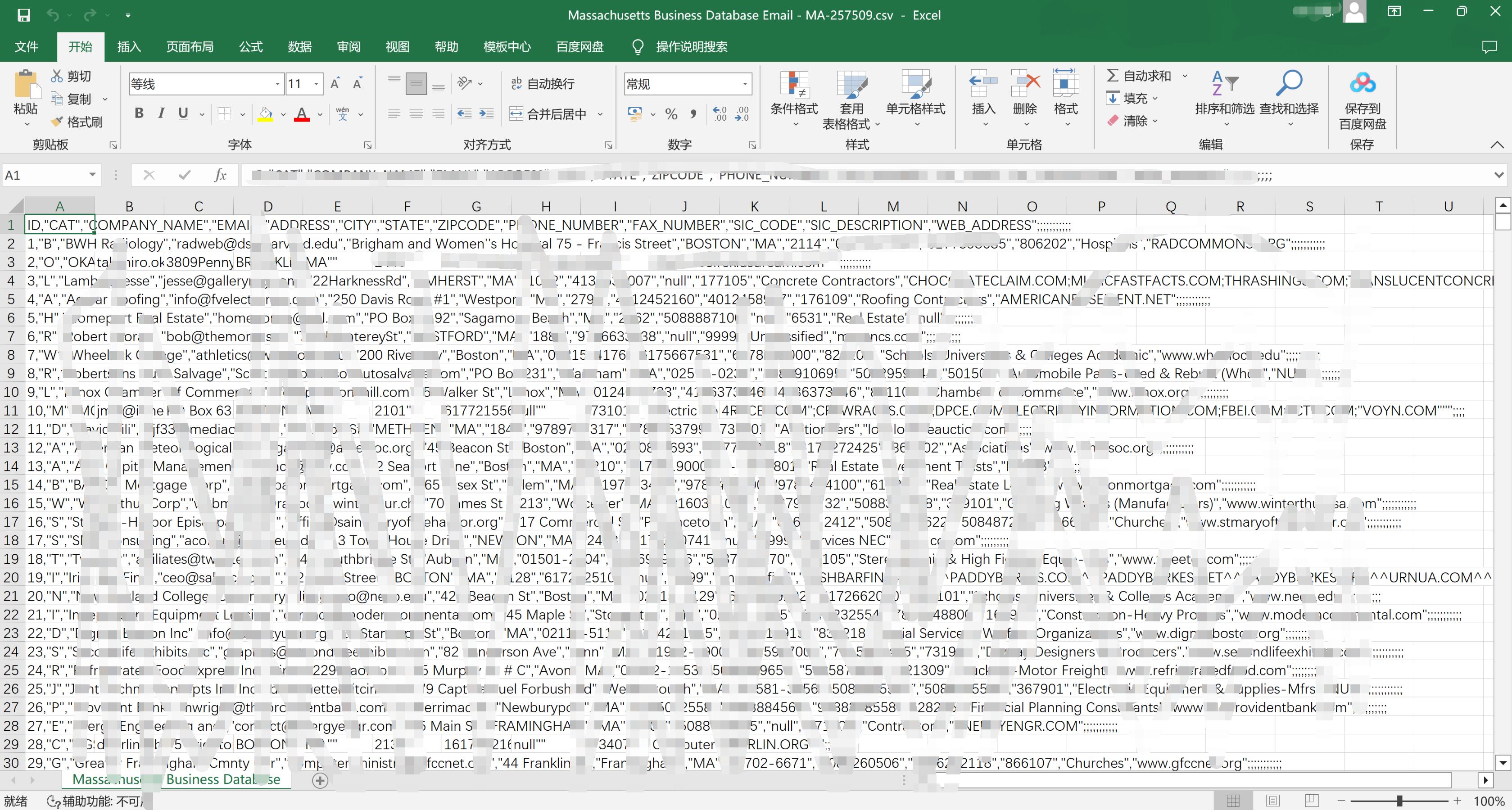Open the 等线 font name dropdown
This screenshot has width=1512, height=810.
277,84
